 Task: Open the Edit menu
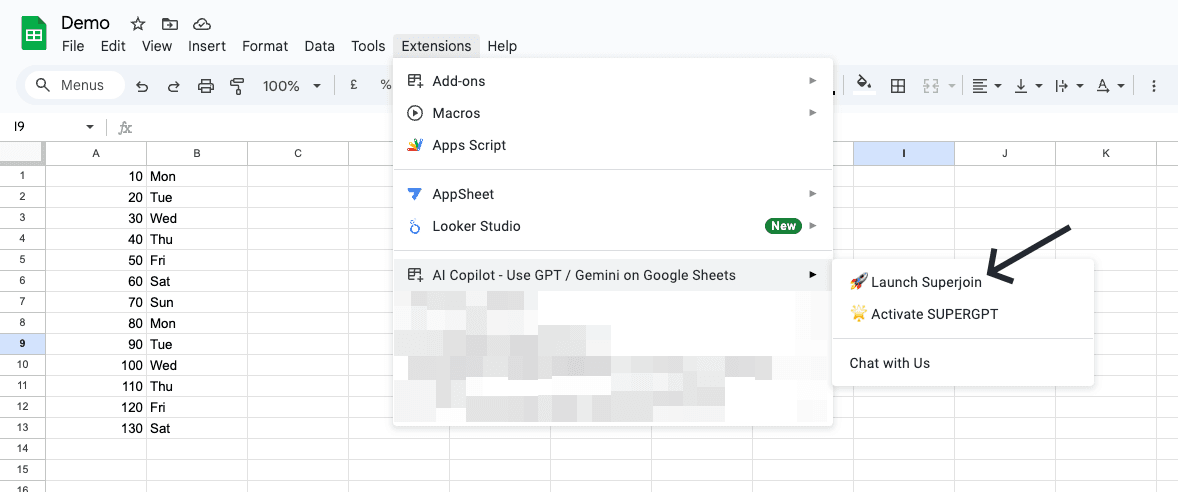point(113,46)
